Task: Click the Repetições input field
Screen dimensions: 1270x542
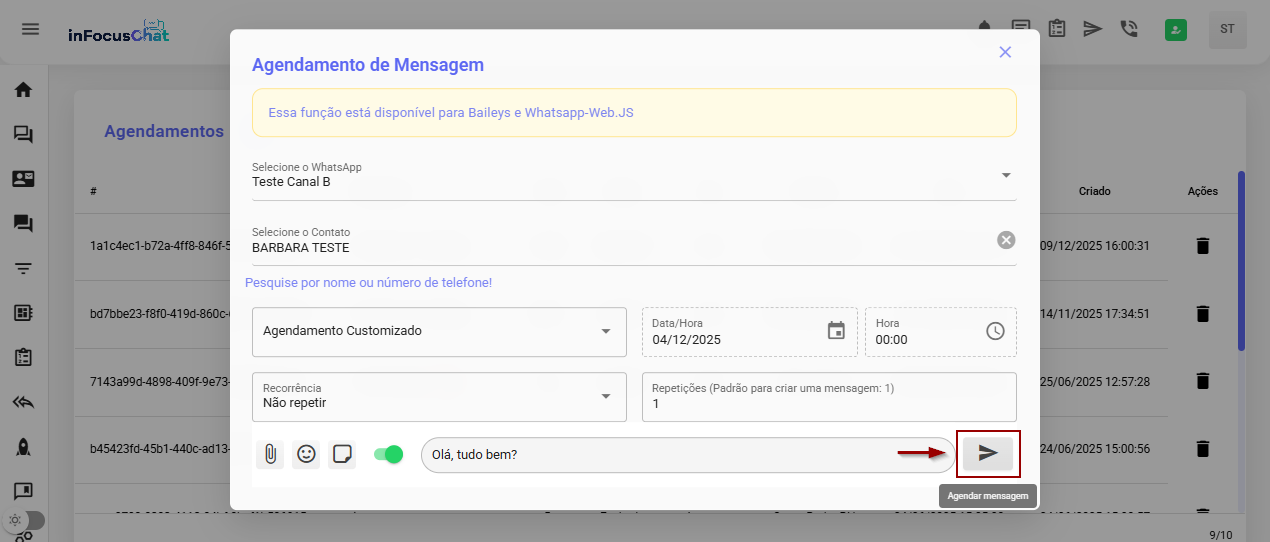Action: pos(828,403)
